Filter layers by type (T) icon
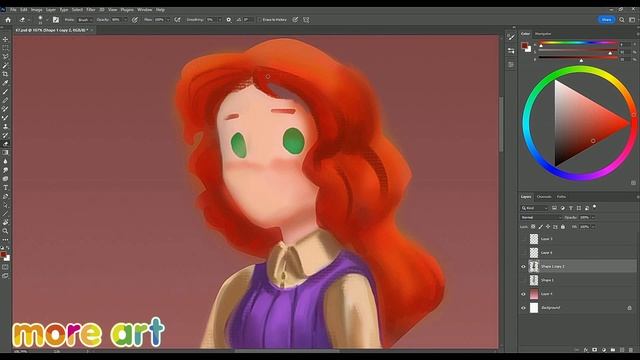The height and width of the screenshot is (360, 640). (x=571, y=208)
